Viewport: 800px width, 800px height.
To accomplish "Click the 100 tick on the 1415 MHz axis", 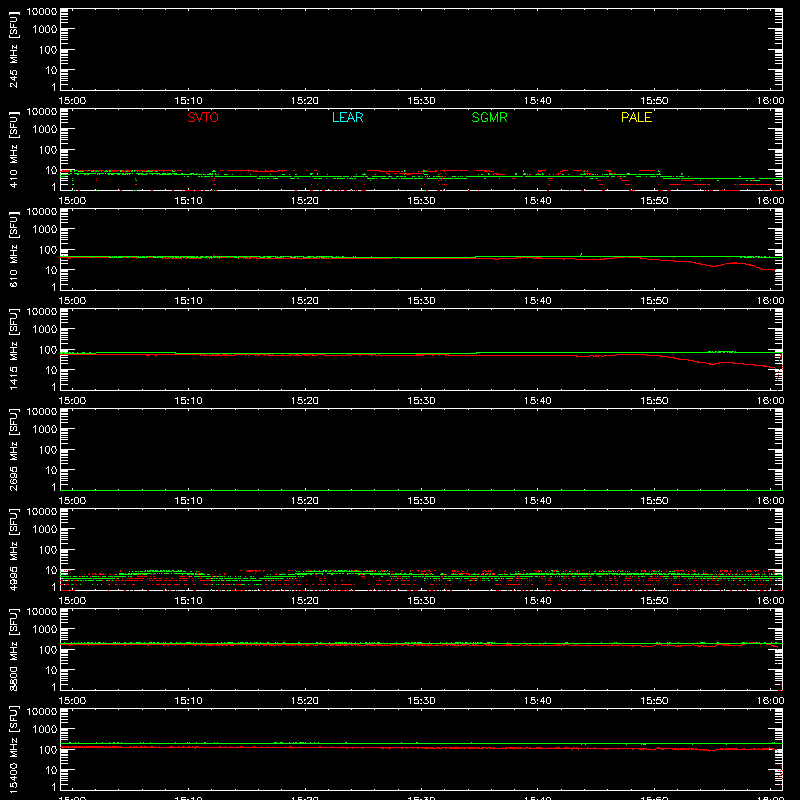I will click(x=49, y=350).
